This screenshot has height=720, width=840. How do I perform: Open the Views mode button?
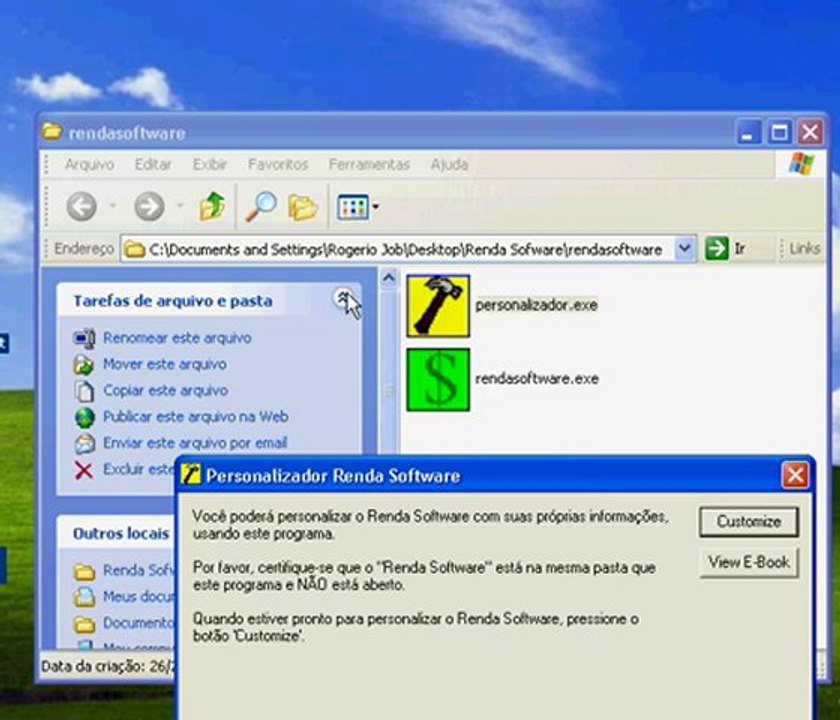coord(353,207)
